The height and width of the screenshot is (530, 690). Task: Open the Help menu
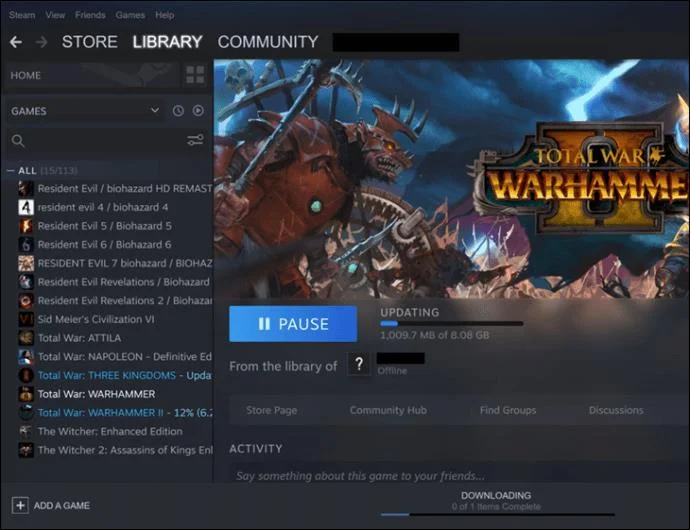tap(165, 15)
